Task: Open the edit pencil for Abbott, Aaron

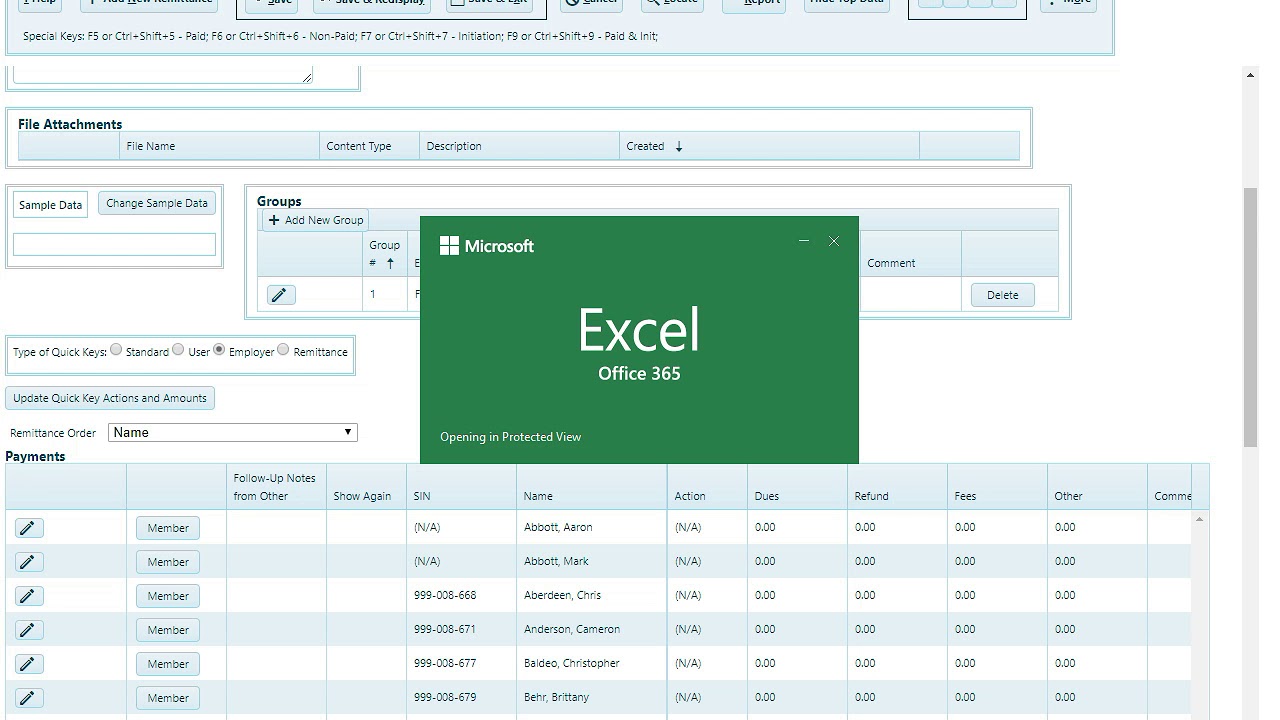Action: click(28, 528)
